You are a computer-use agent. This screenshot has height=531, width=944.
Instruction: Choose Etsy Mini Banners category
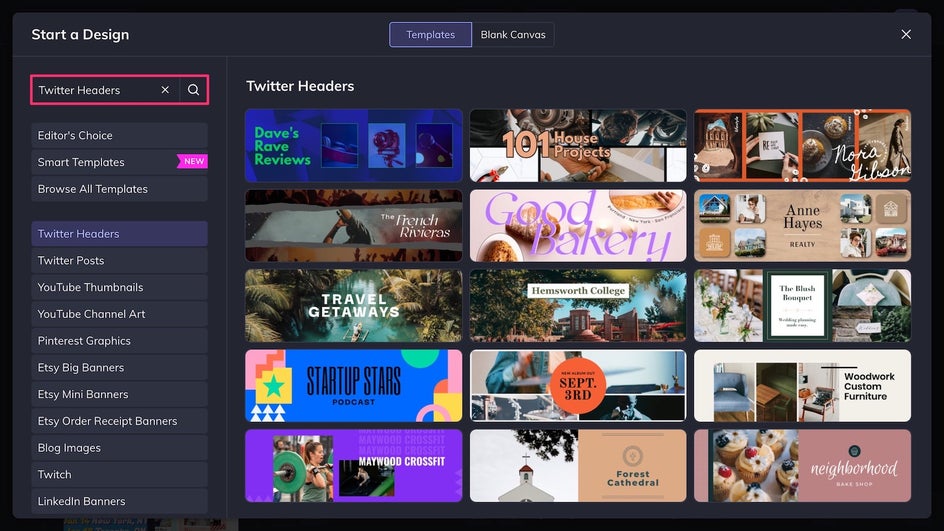(119, 394)
